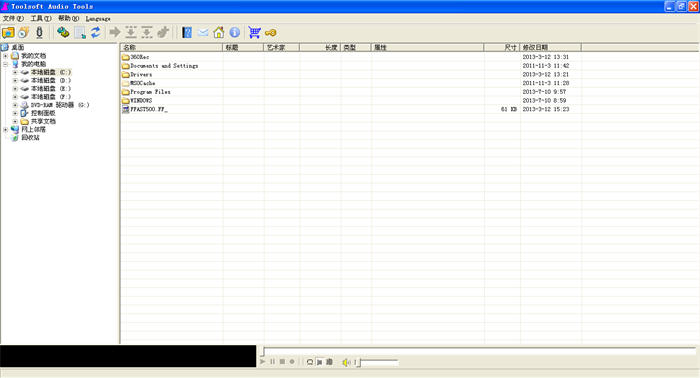Viewport: 700px width, 378px height.
Task: Open the help book icon
Action: pos(187,32)
